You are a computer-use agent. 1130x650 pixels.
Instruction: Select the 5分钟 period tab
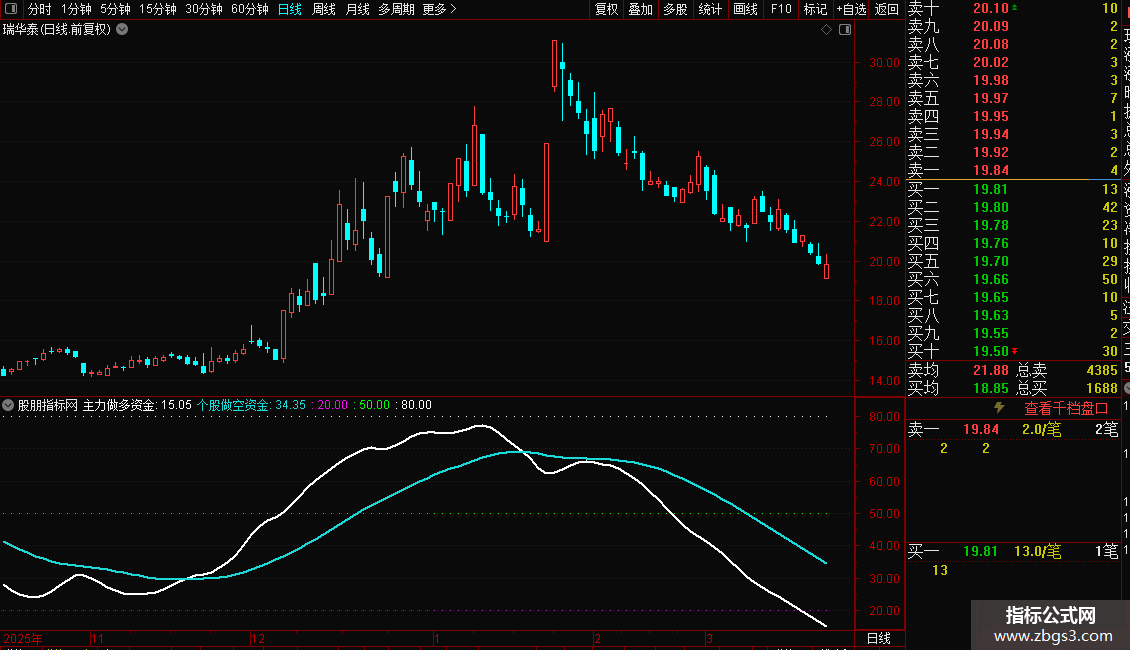pyautogui.click(x=115, y=9)
